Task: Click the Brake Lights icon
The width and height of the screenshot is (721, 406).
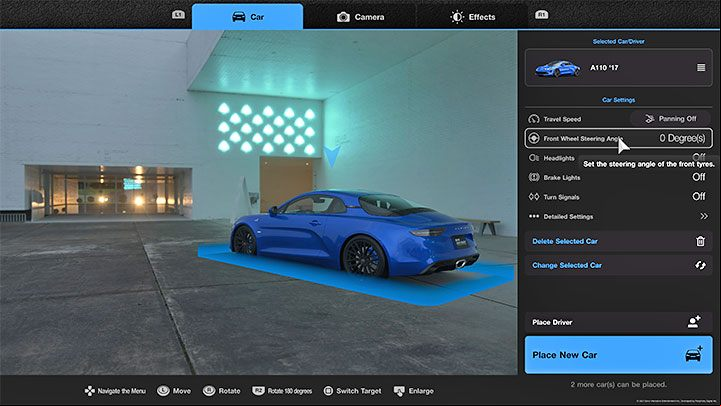Action: coord(533,177)
